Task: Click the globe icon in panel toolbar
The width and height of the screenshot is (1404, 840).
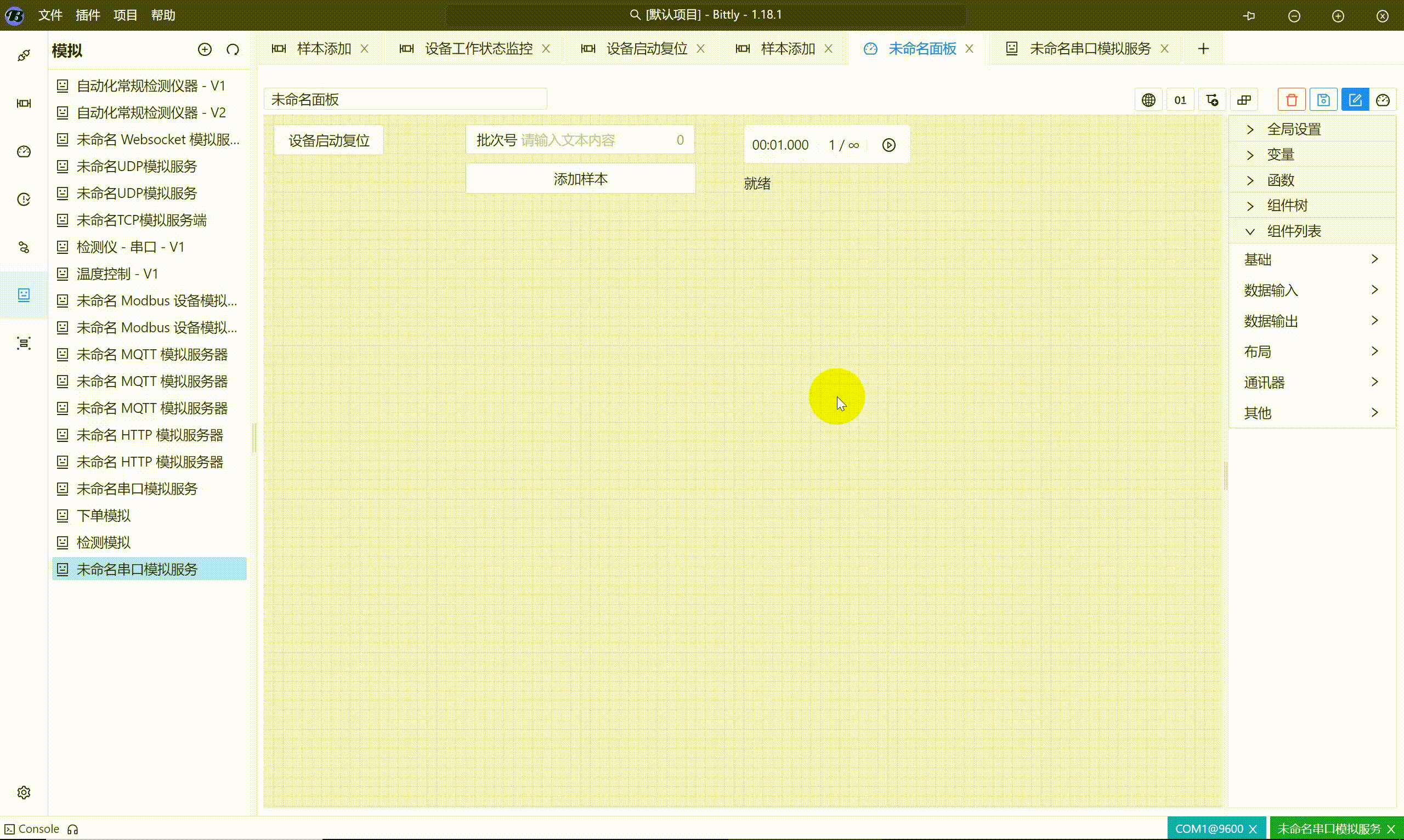Action: pos(1148,100)
